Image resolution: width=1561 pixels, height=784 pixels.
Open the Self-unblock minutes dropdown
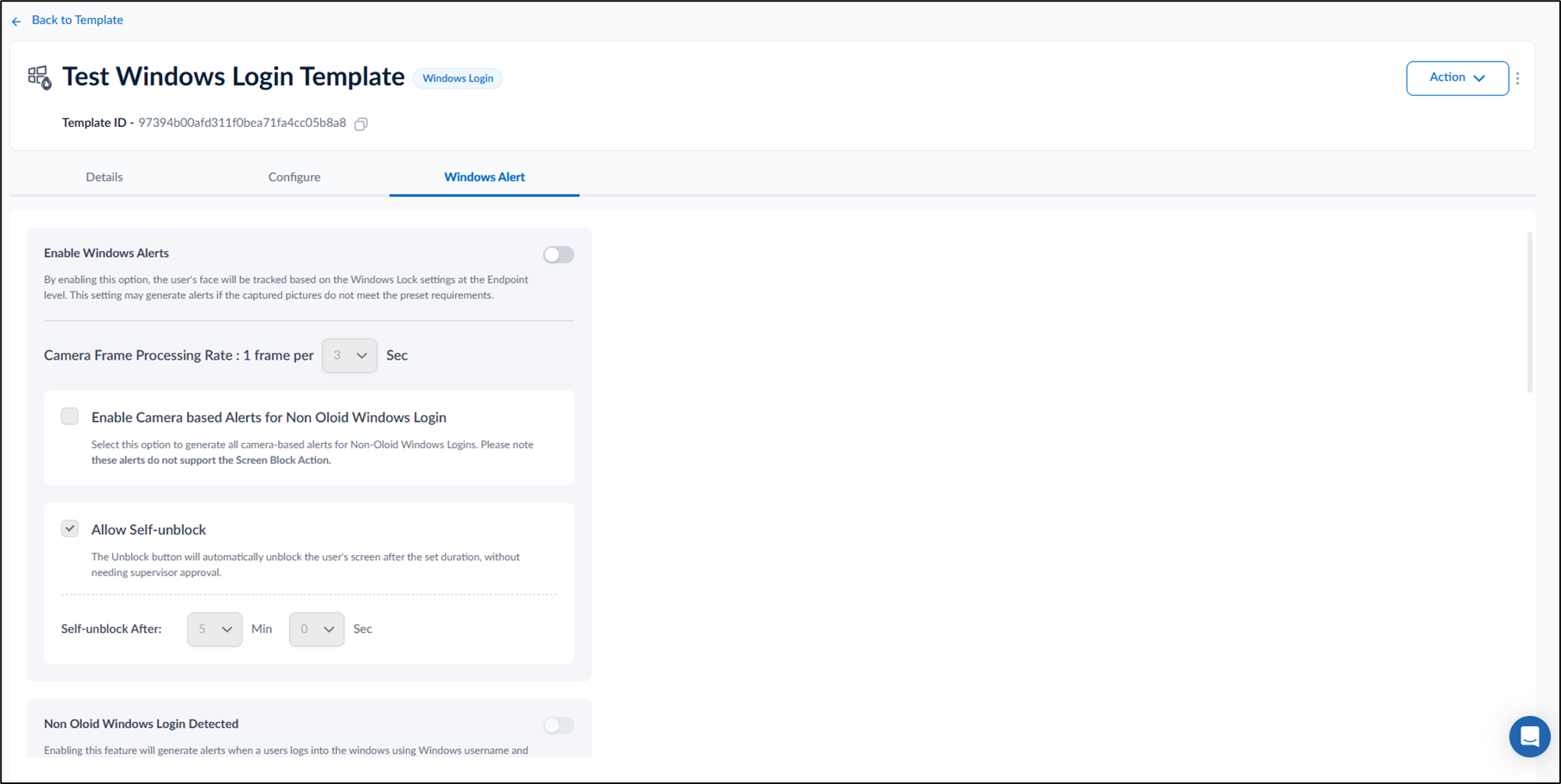click(215, 629)
